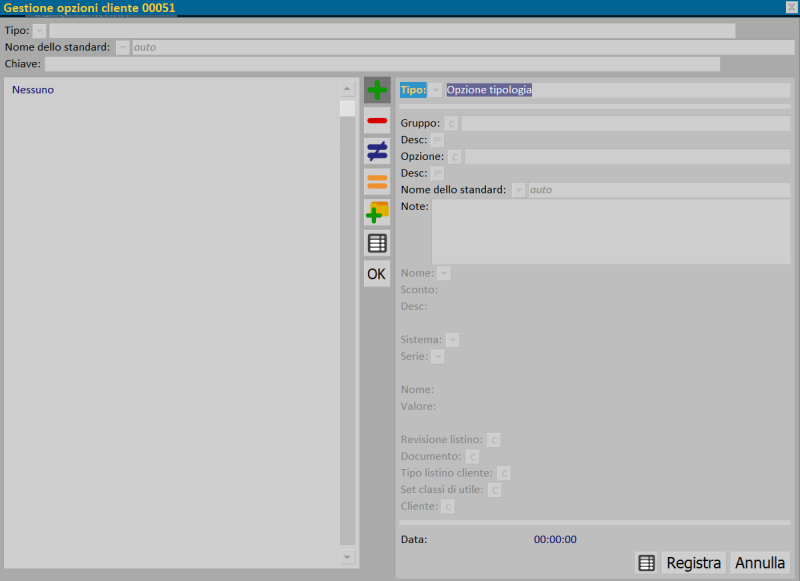Click the 00:00:00 time value
This screenshot has width=800, height=581.
[555, 539]
